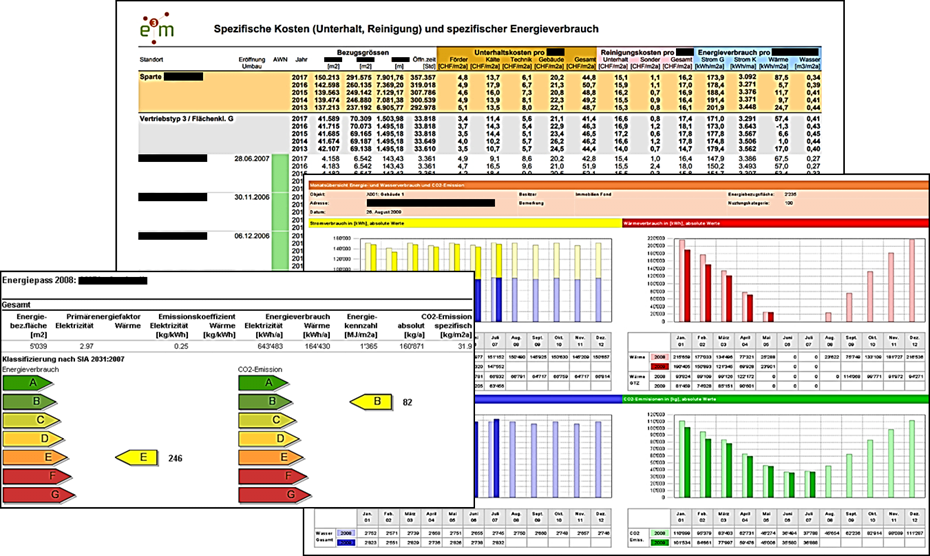Click the Energiepass 2008 heading
The width and height of the screenshot is (930, 556).
point(40,283)
